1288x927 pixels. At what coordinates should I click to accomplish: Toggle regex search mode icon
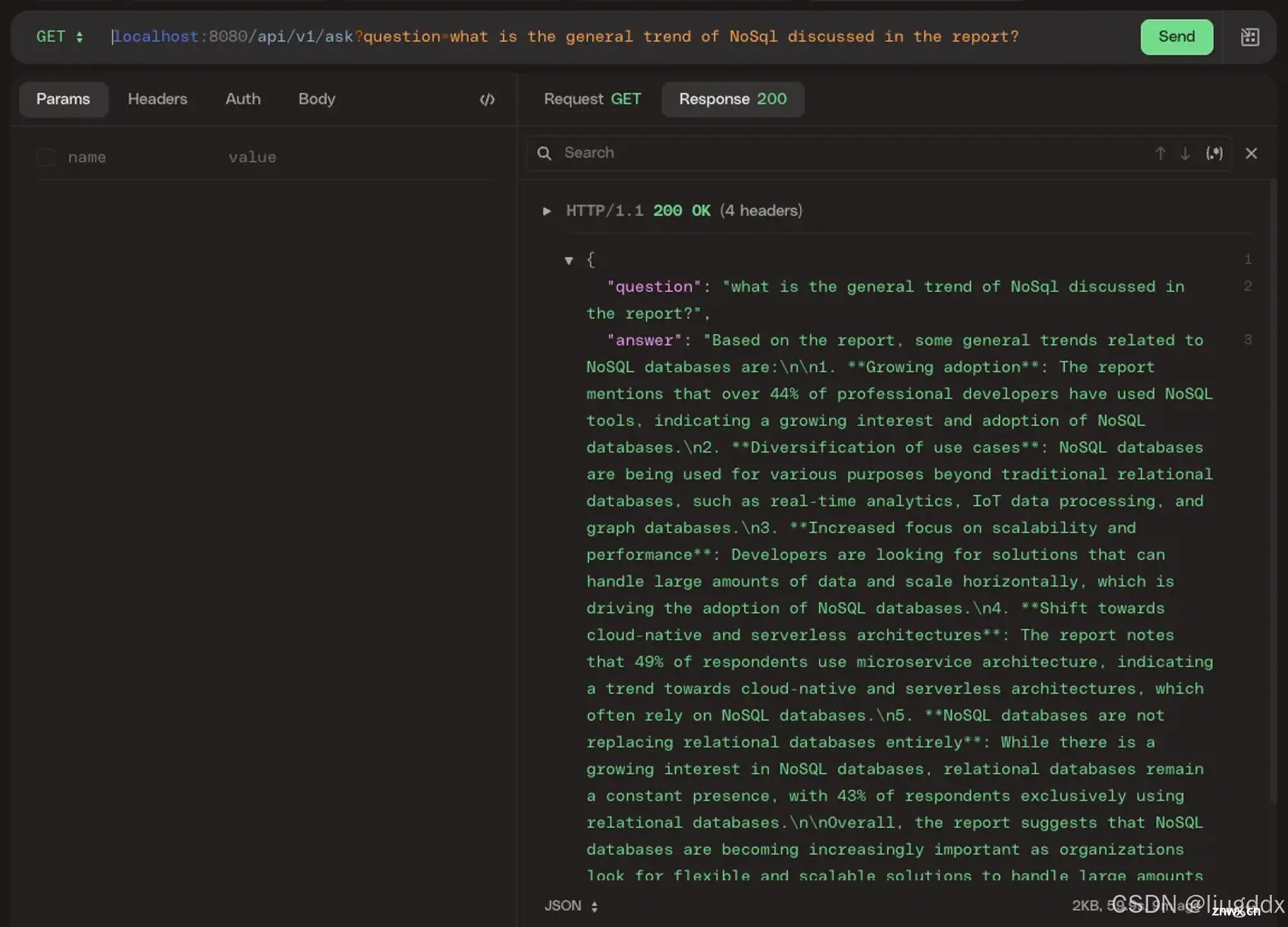point(1214,153)
